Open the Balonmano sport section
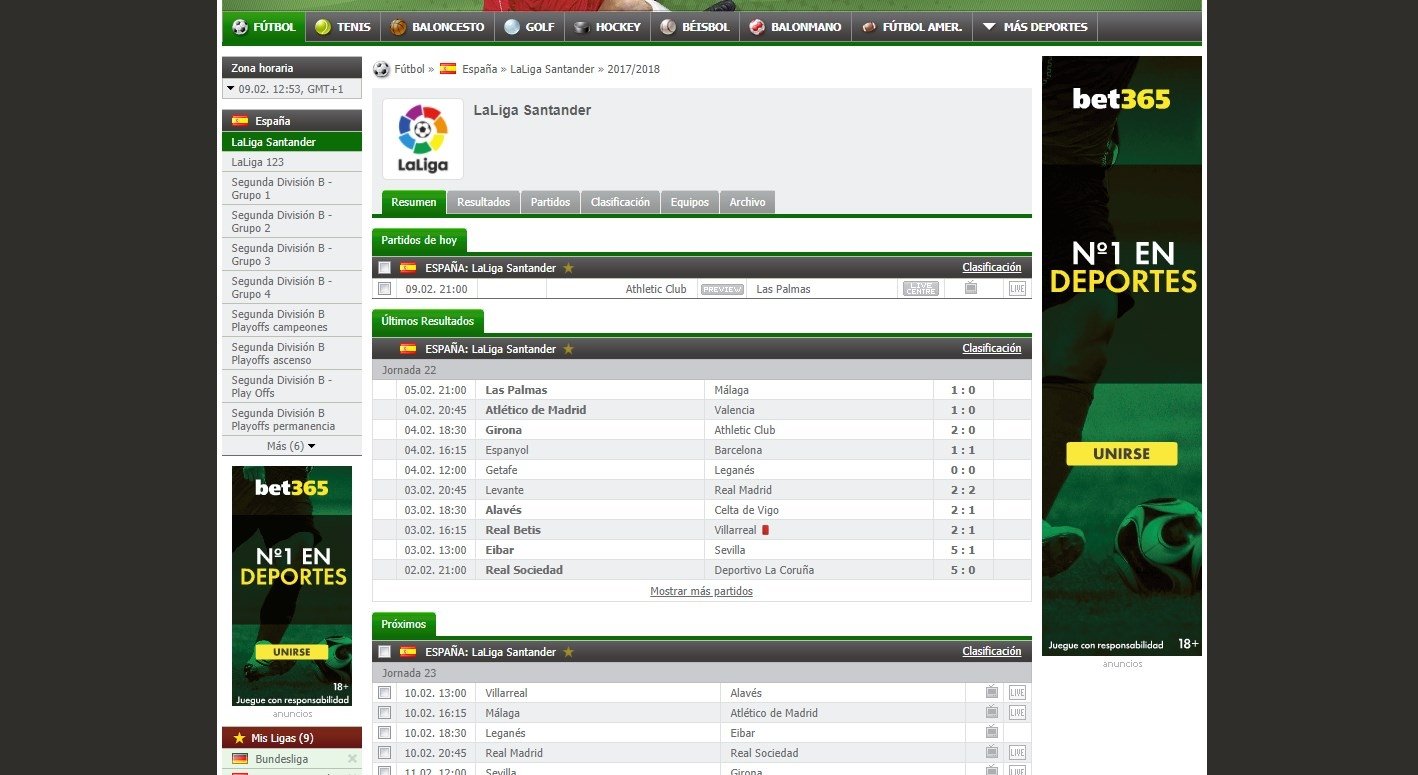This screenshot has width=1418, height=775. [x=795, y=27]
